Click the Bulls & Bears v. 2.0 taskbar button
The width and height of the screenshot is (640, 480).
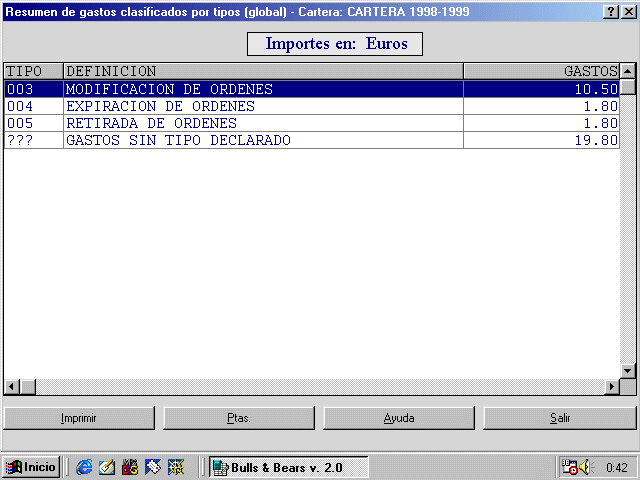[289, 467]
